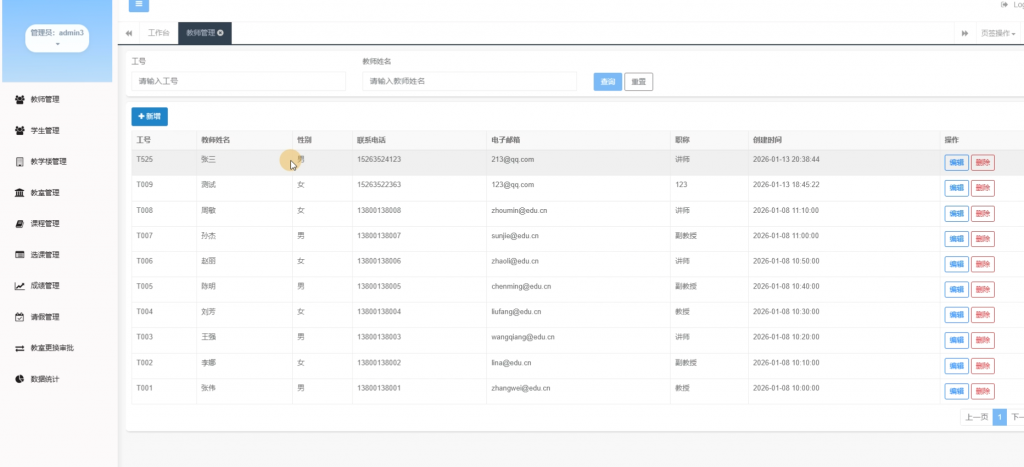The width and height of the screenshot is (1024, 467).
Task: Edit the teacher row T004
Action: coord(956,315)
